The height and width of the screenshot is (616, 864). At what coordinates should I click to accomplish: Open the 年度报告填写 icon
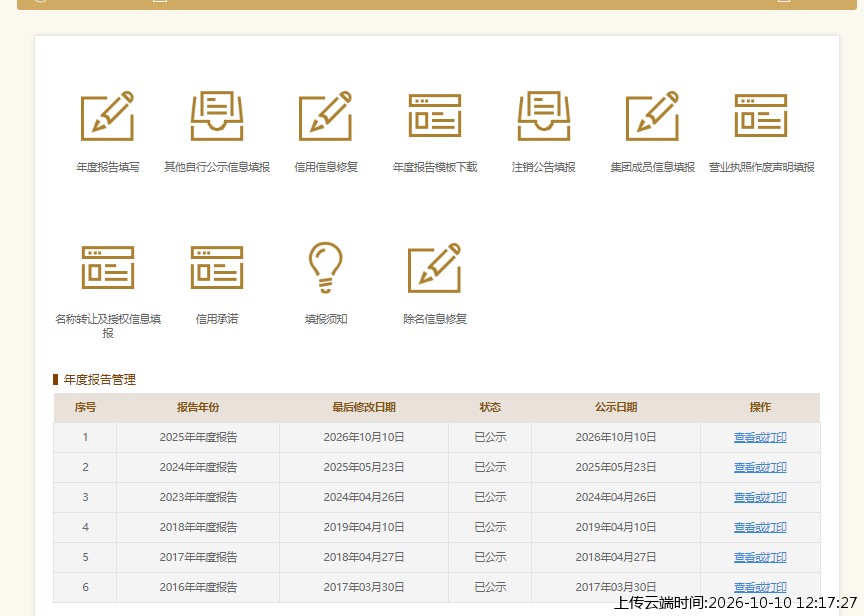(x=107, y=116)
